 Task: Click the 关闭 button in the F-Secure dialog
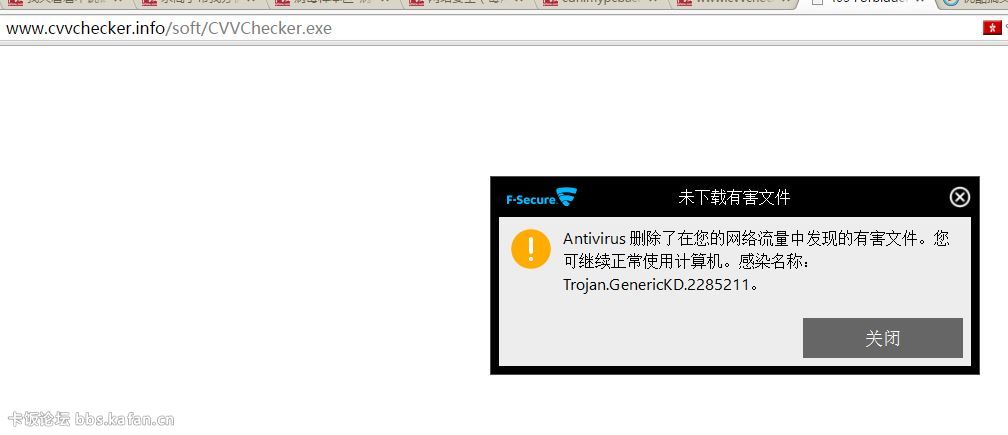pyautogui.click(x=882, y=338)
